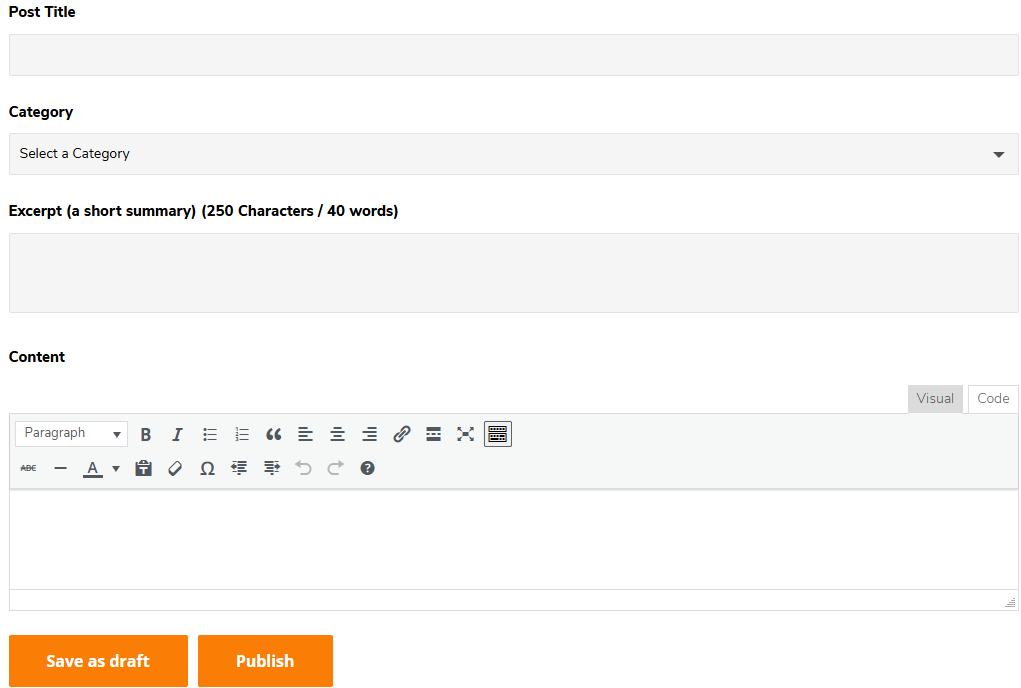Toggle the toolbar kitchen sink button
This screenshot has width=1021, height=688.
[x=497, y=434]
